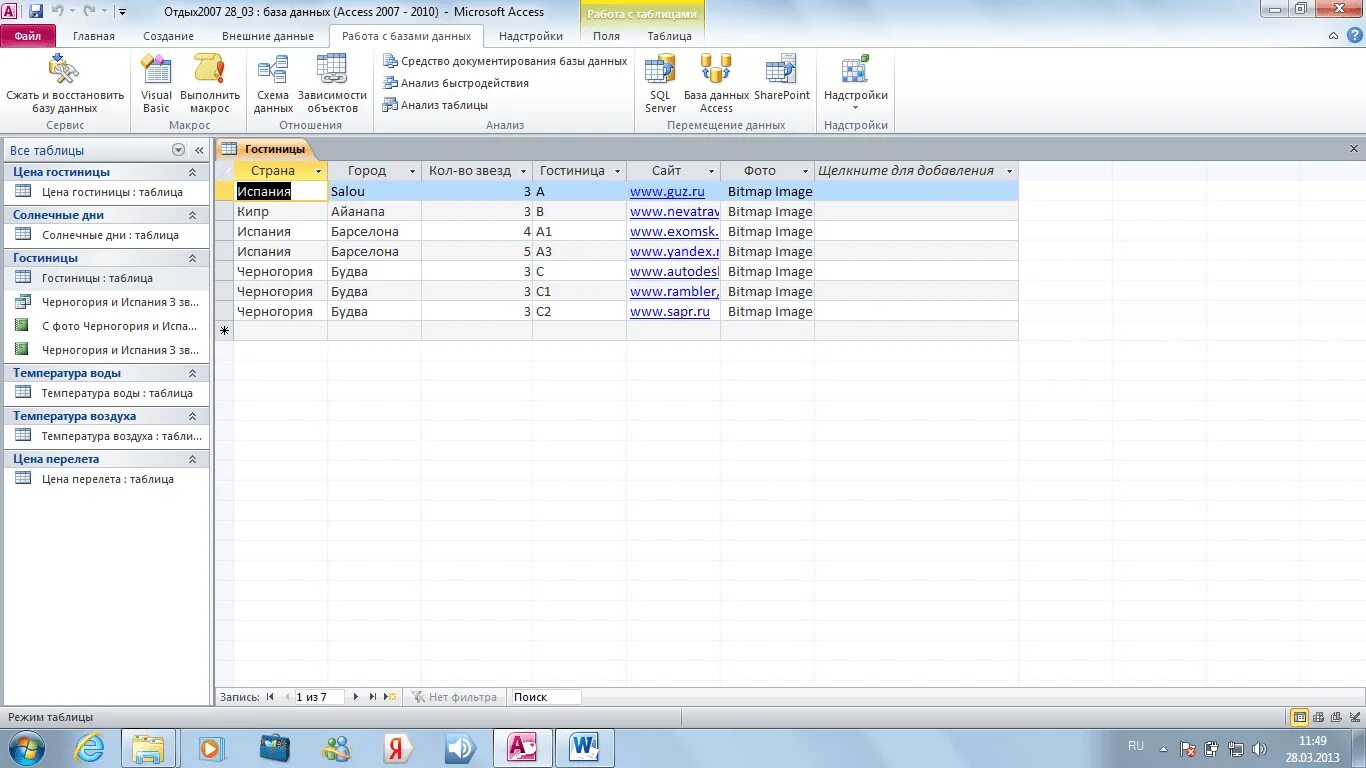
Task: Click the 'Нет фильтра' filter button
Action: [455, 697]
